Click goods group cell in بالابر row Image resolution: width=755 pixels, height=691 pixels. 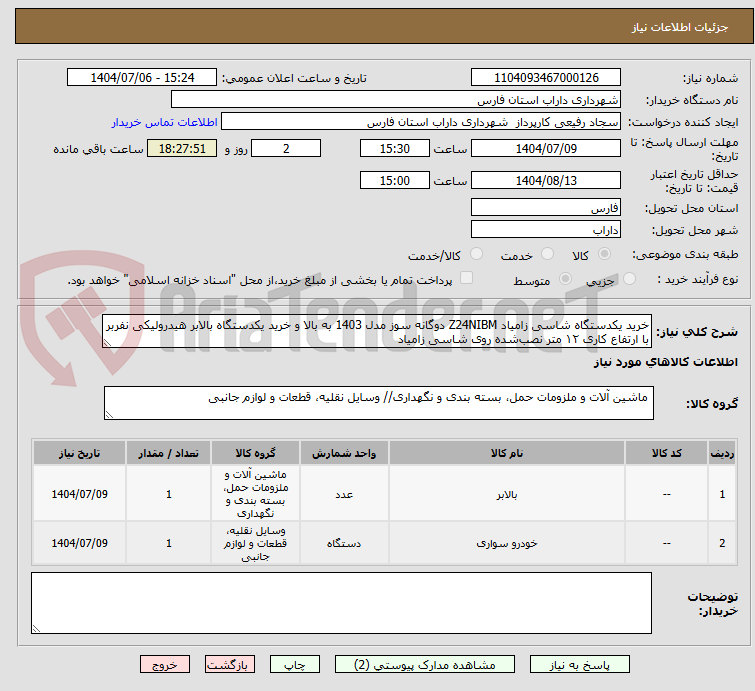(x=255, y=494)
